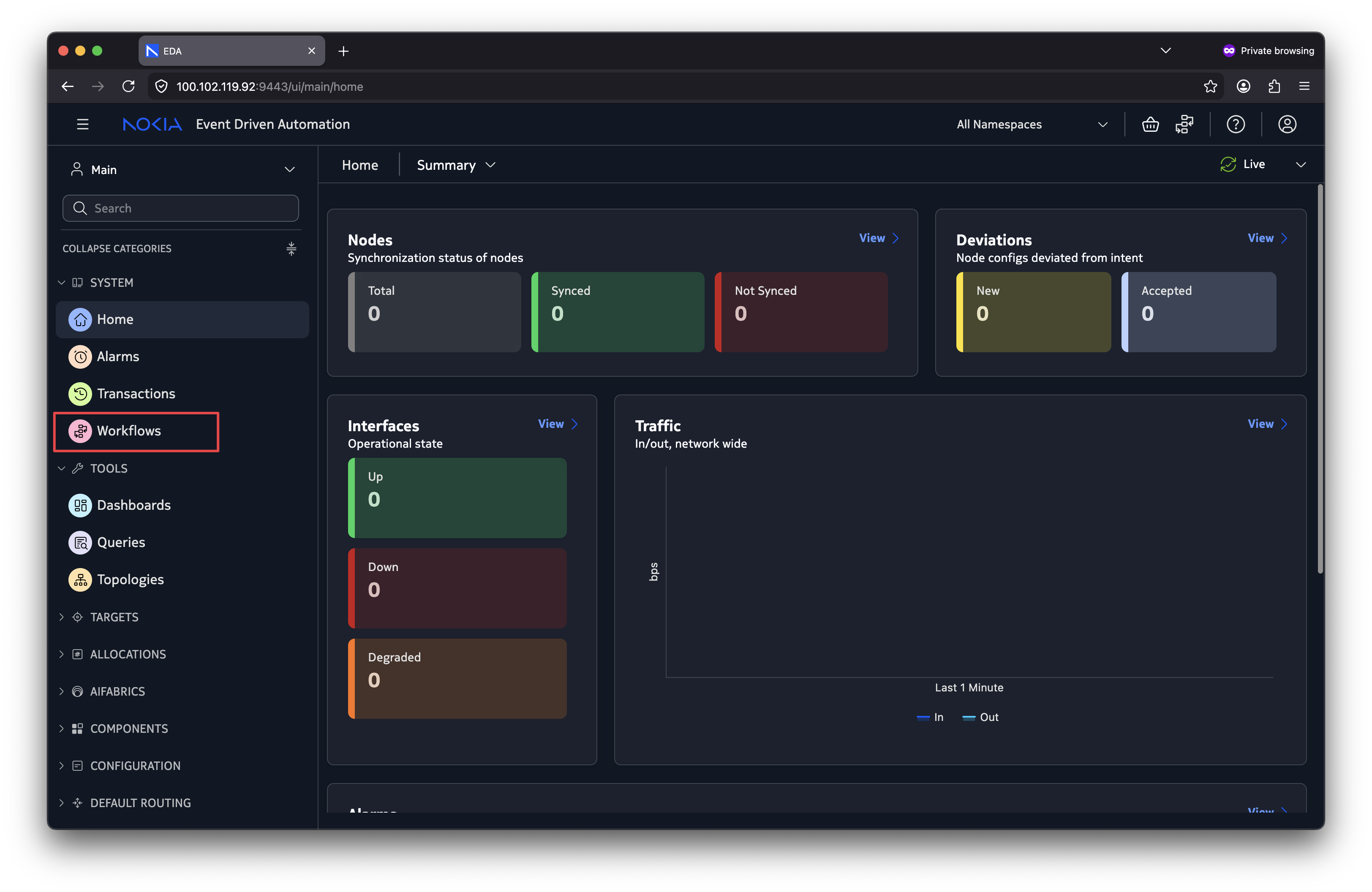The height and width of the screenshot is (892, 1372).
Task: Open a new browser tab with plus
Action: [343, 51]
